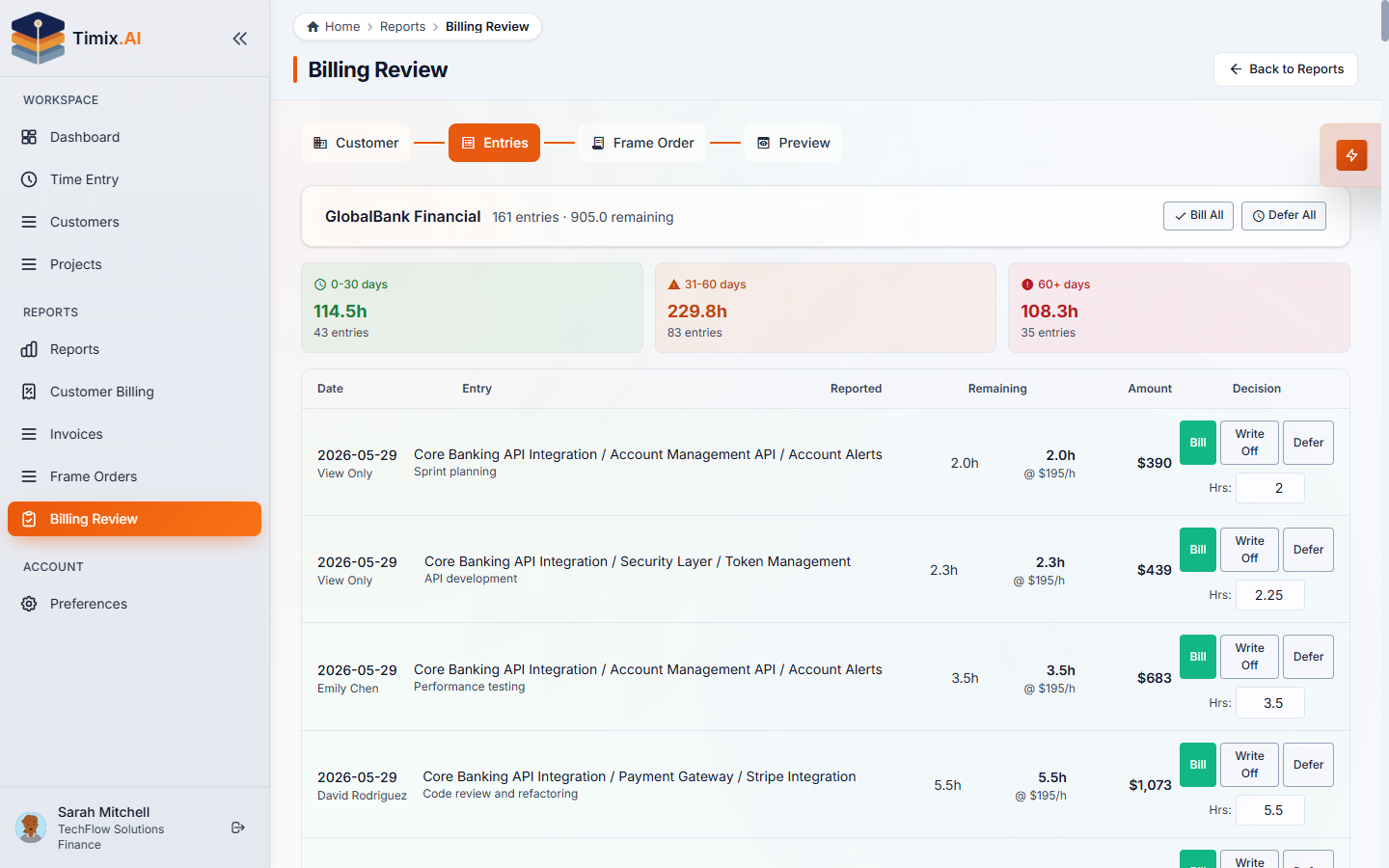Viewport: 1389px width, 868px height.
Task: Select the 31-60 days aging card
Action: click(x=826, y=308)
